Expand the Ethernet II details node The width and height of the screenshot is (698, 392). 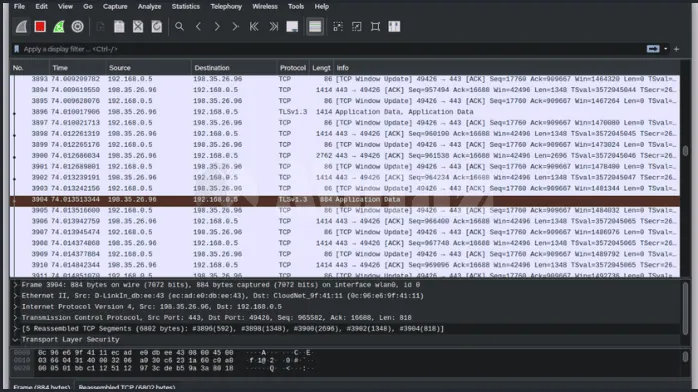(x=15, y=296)
